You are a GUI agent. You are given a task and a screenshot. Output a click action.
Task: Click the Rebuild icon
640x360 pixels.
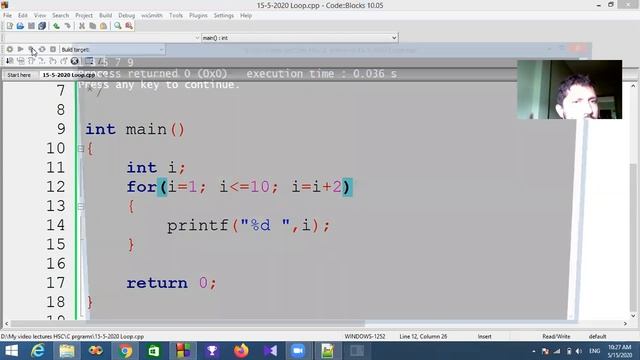42,49
